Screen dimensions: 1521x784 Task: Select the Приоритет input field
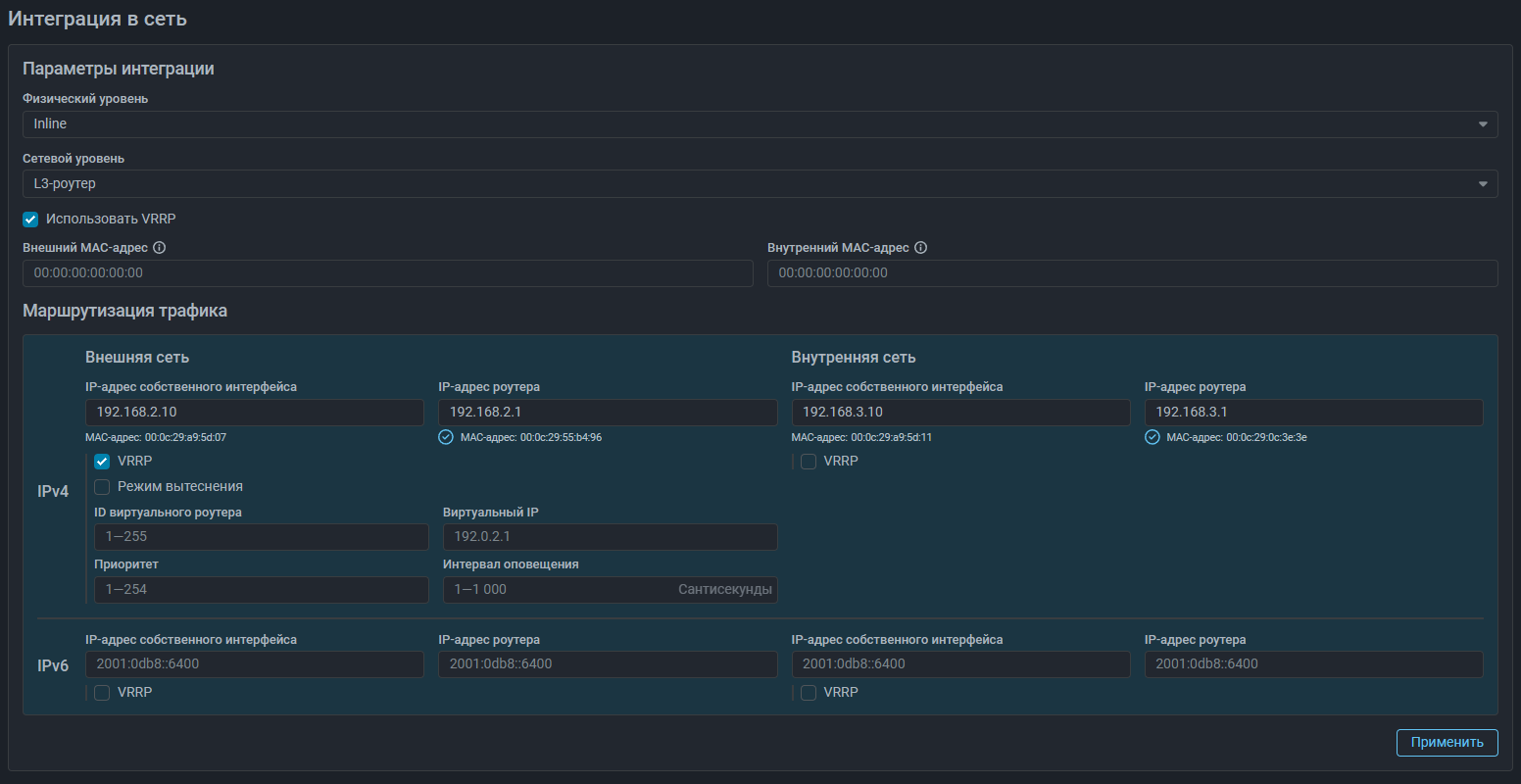point(261,590)
